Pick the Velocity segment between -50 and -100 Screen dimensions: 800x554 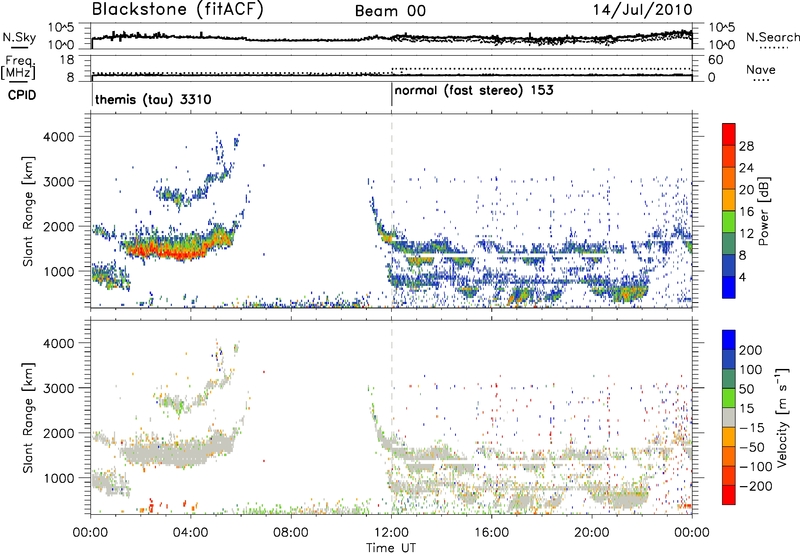729,457
